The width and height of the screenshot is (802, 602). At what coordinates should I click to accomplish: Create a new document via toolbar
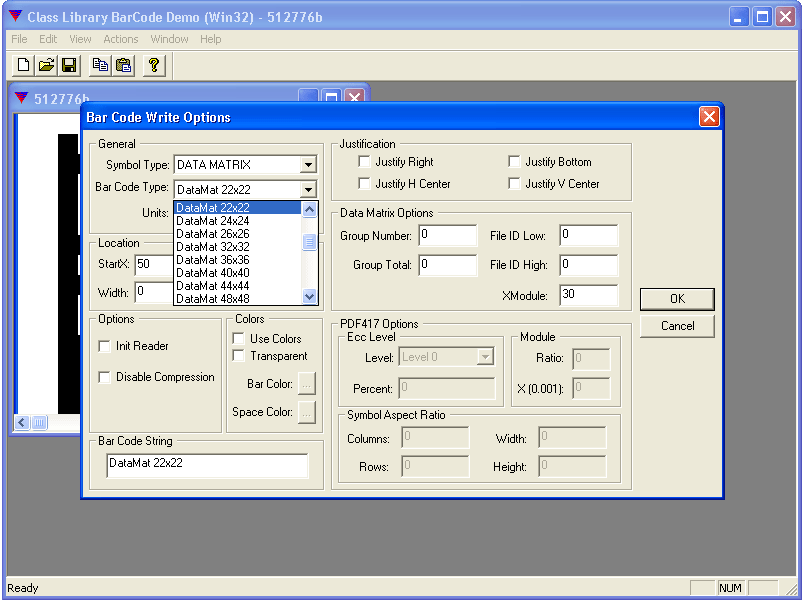[21, 64]
